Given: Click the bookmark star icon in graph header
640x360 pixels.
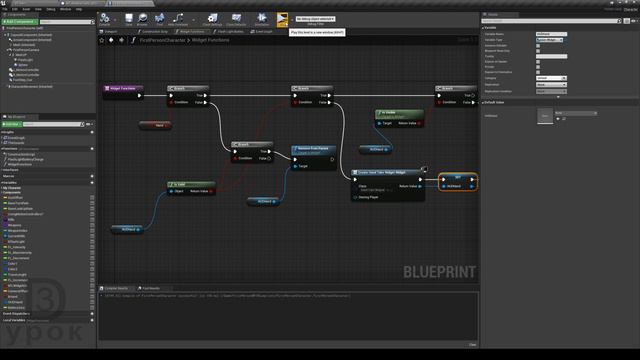Looking at the screenshot, I should 102,40.
